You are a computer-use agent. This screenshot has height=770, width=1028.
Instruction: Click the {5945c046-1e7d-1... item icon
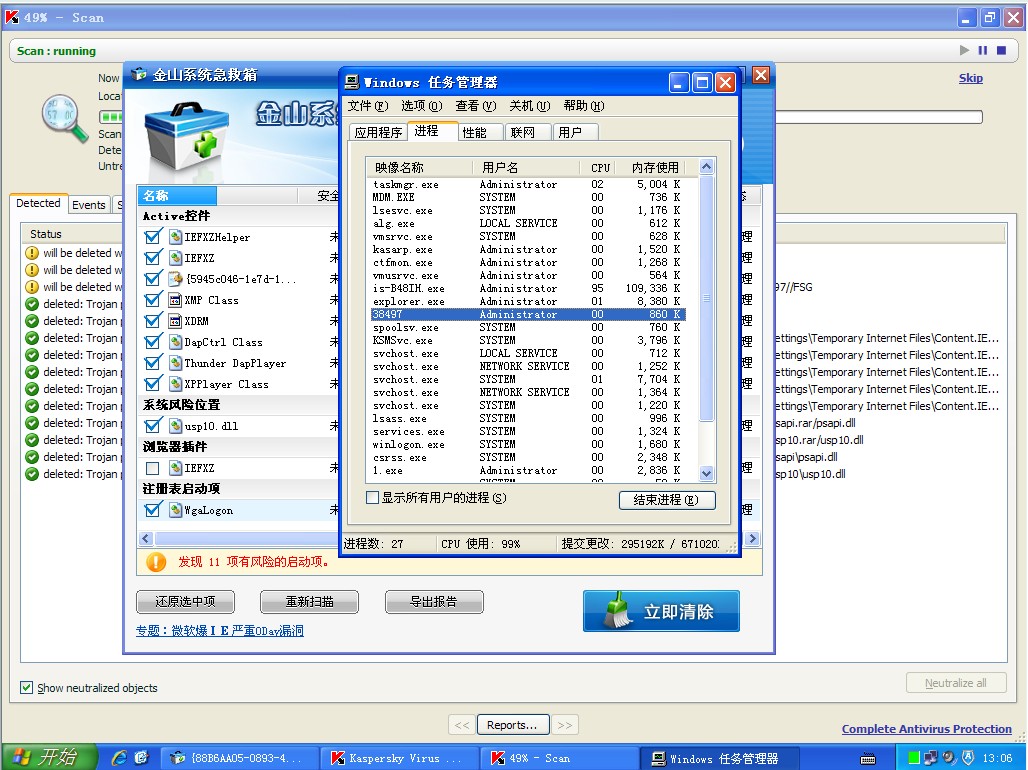pos(175,279)
